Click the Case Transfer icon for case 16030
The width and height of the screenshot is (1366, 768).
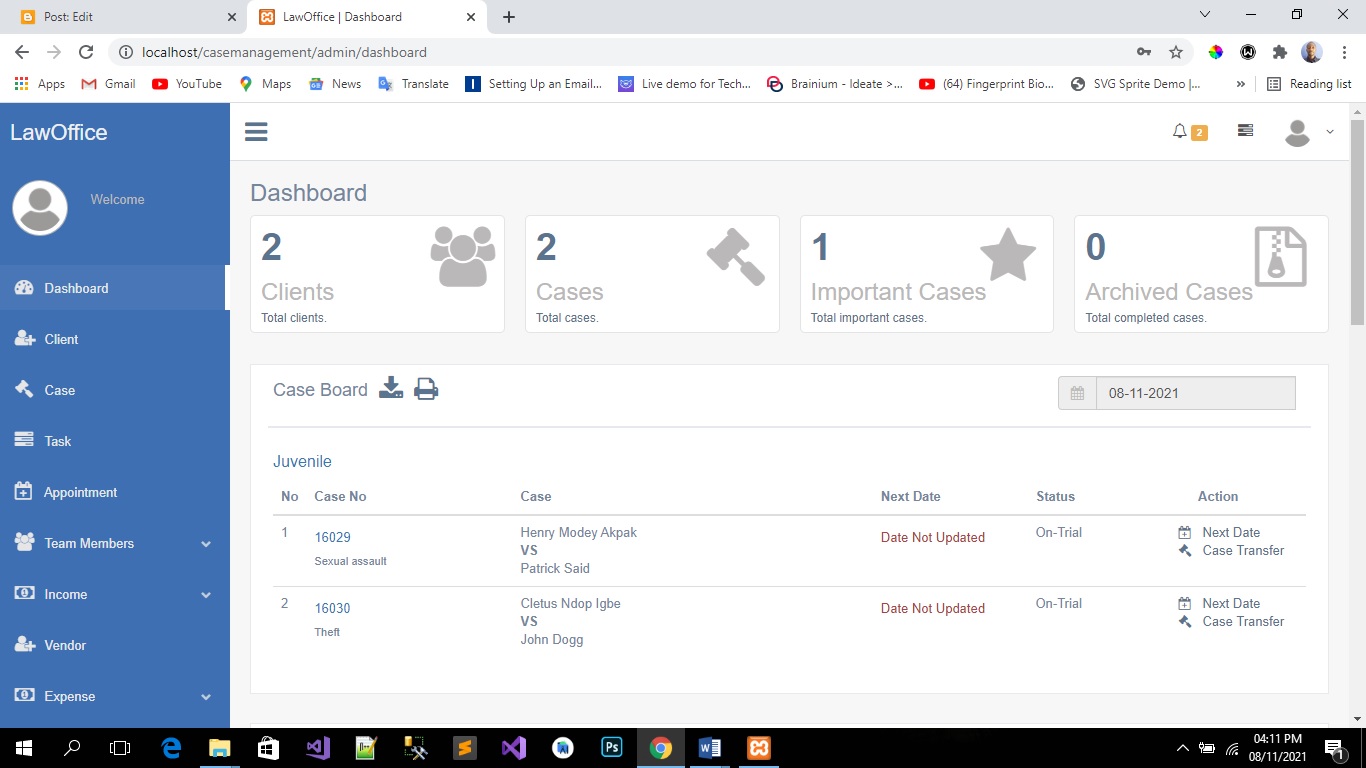(x=1185, y=621)
